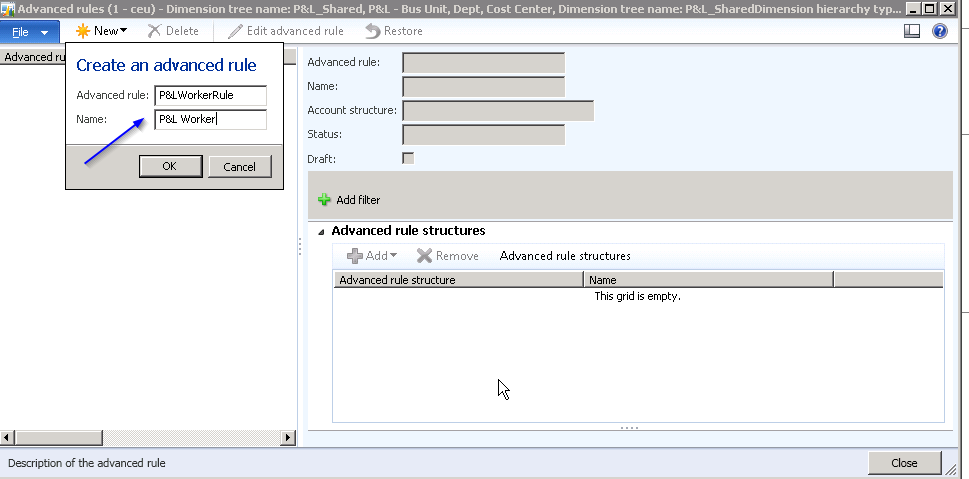
Task: Click the Name column header in grid
Action: [708, 280]
